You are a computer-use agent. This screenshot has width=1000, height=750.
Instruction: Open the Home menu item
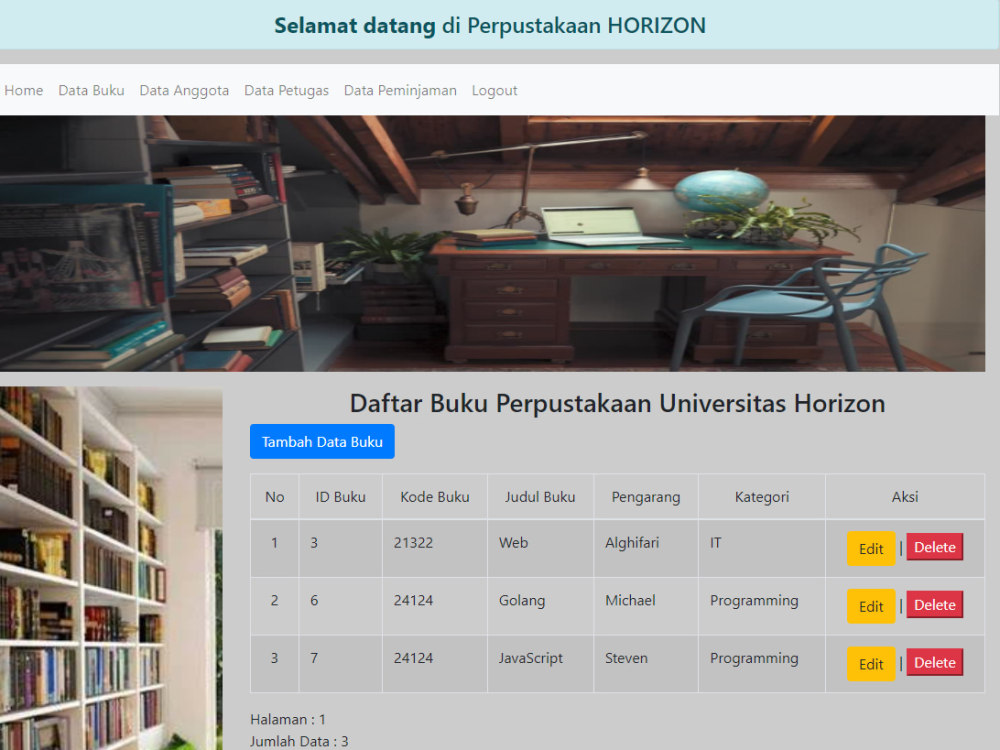click(x=24, y=91)
